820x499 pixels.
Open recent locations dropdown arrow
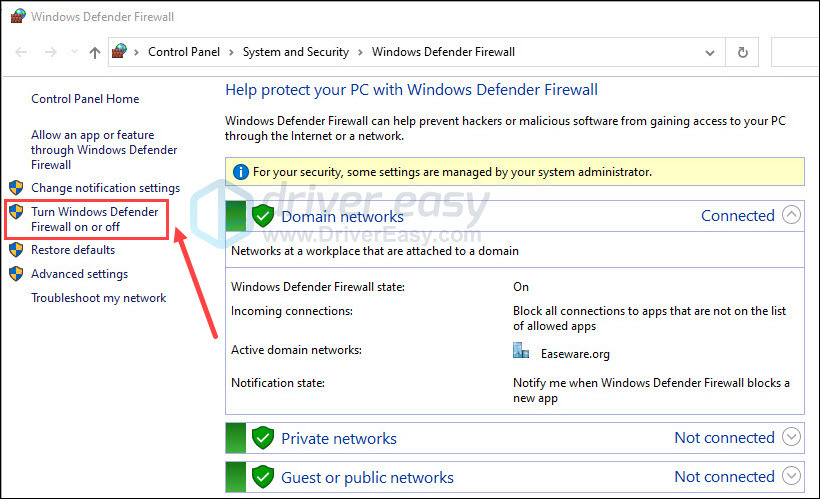point(74,52)
